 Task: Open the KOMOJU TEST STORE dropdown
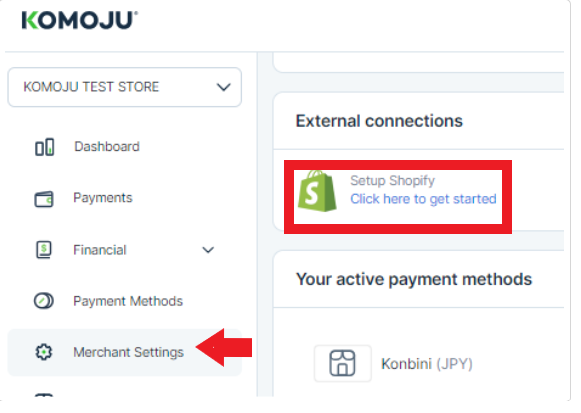(124, 87)
